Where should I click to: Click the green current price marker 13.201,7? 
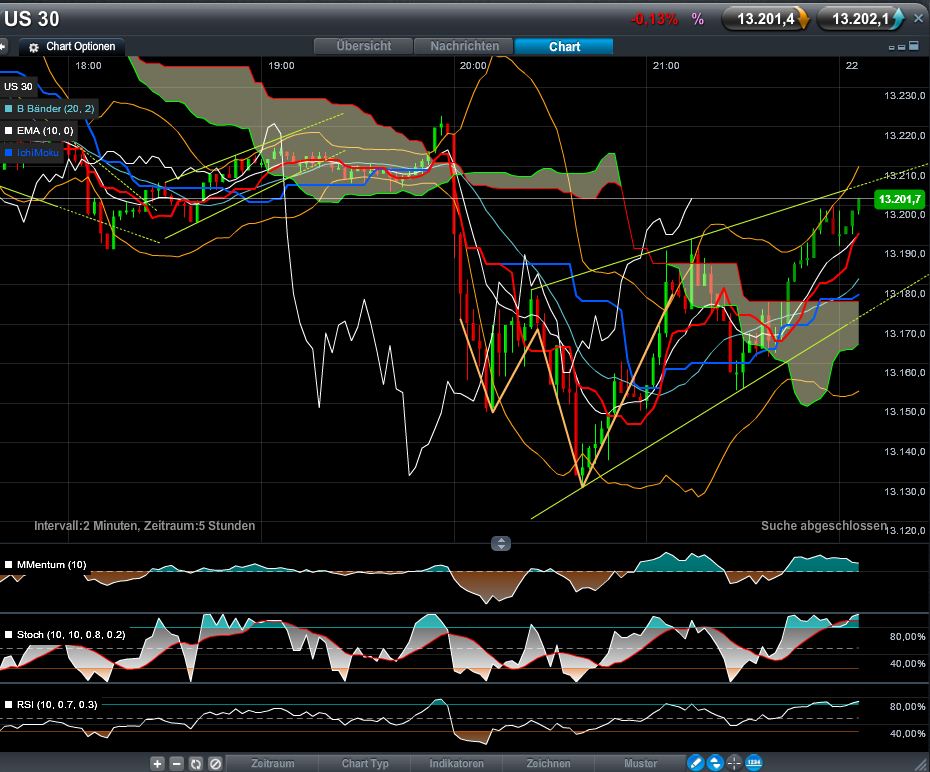click(899, 199)
